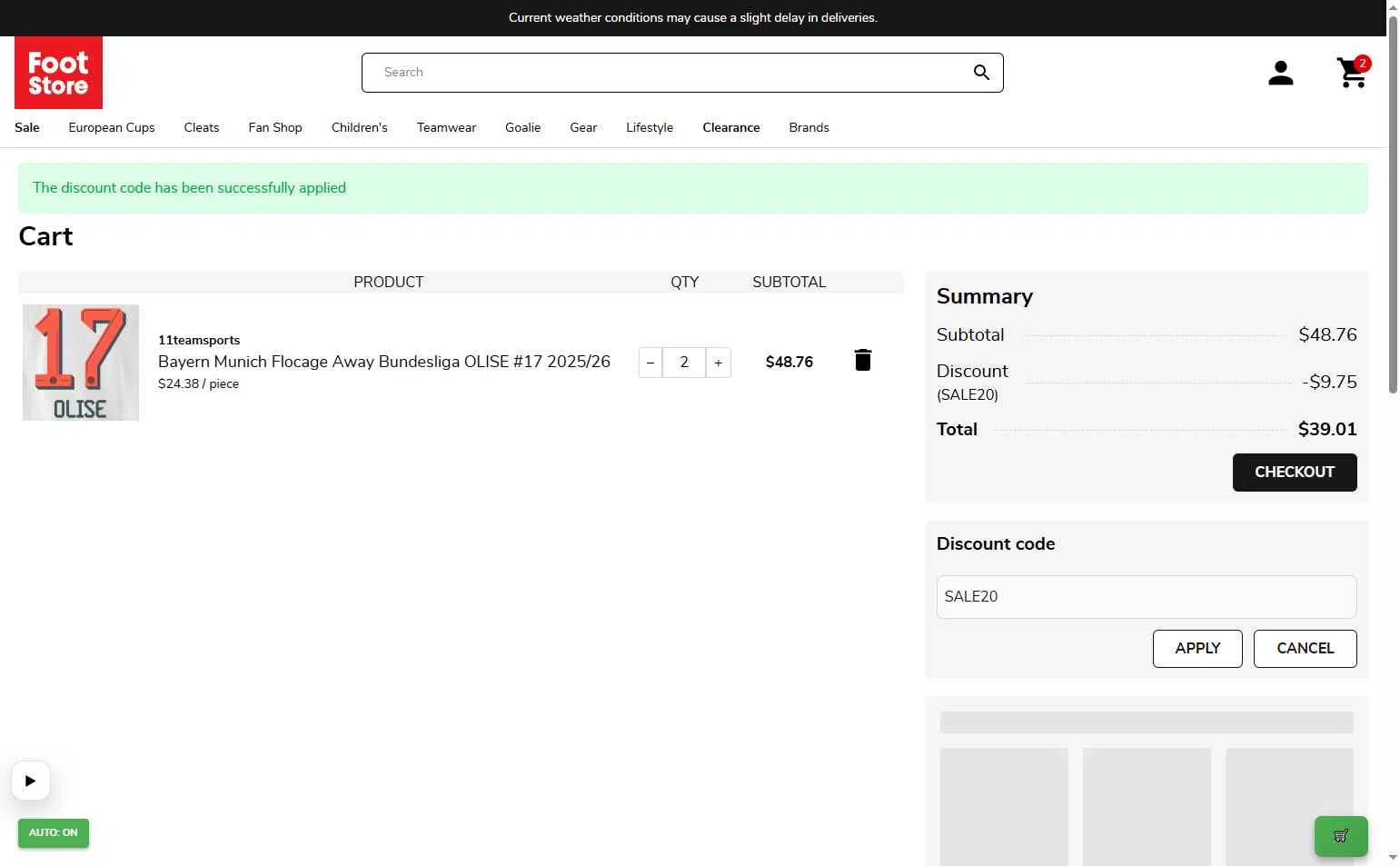Click the APPLY discount button
1400x866 pixels.
(x=1197, y=649)
